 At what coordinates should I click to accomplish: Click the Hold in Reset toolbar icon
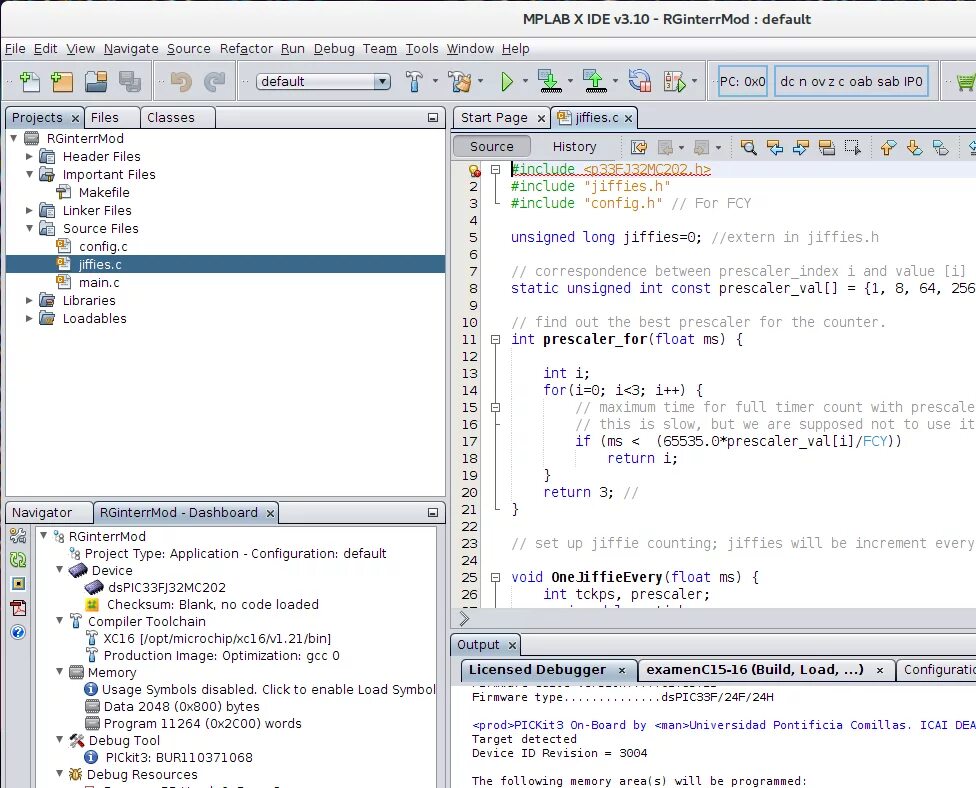[640, 81]
